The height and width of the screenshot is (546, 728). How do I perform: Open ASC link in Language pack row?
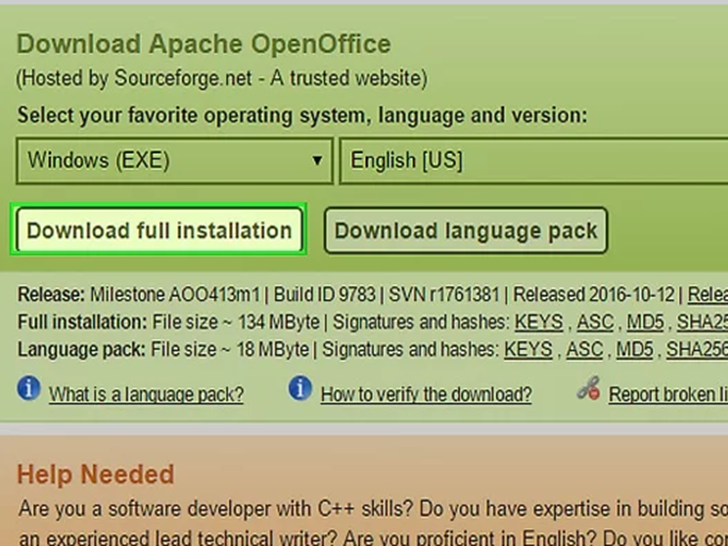(x=585, y=349)
